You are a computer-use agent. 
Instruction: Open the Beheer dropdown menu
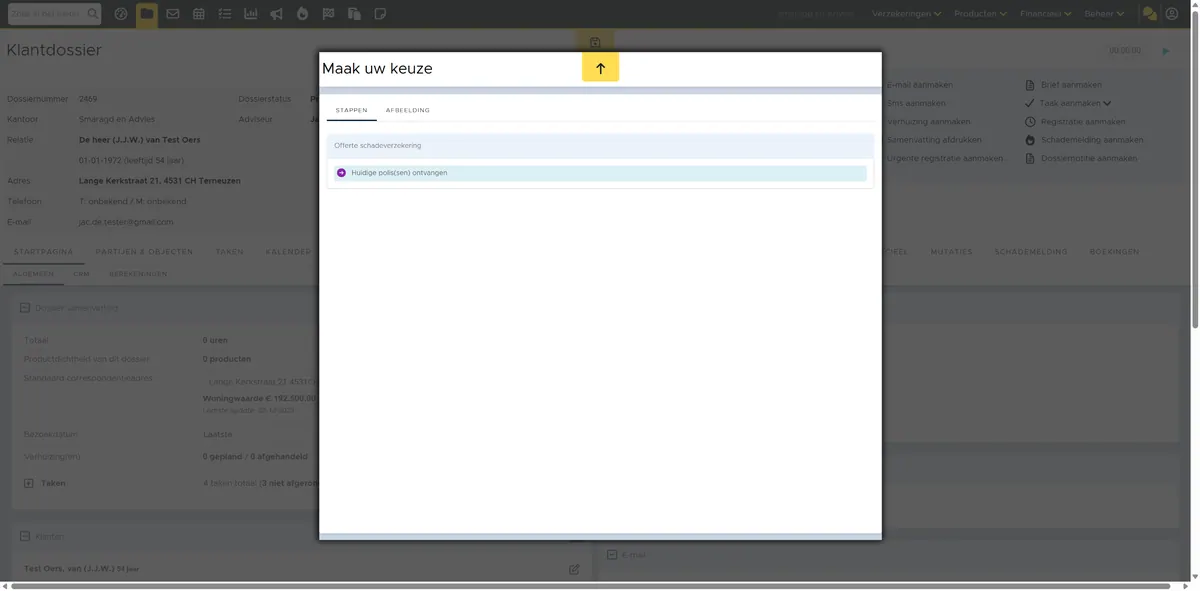coord(1105,14)
